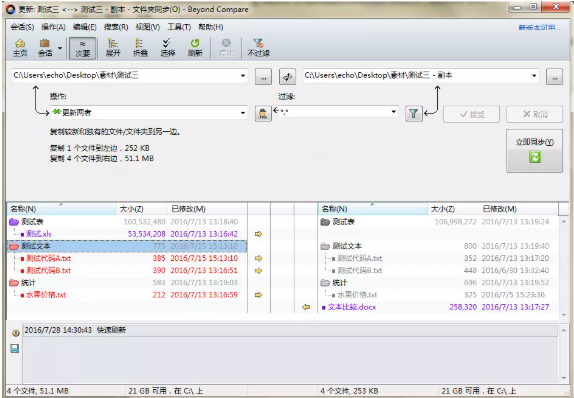Click the filter funnel icon button
Viewport: 574px width, 398px height.
click(414, 114)
